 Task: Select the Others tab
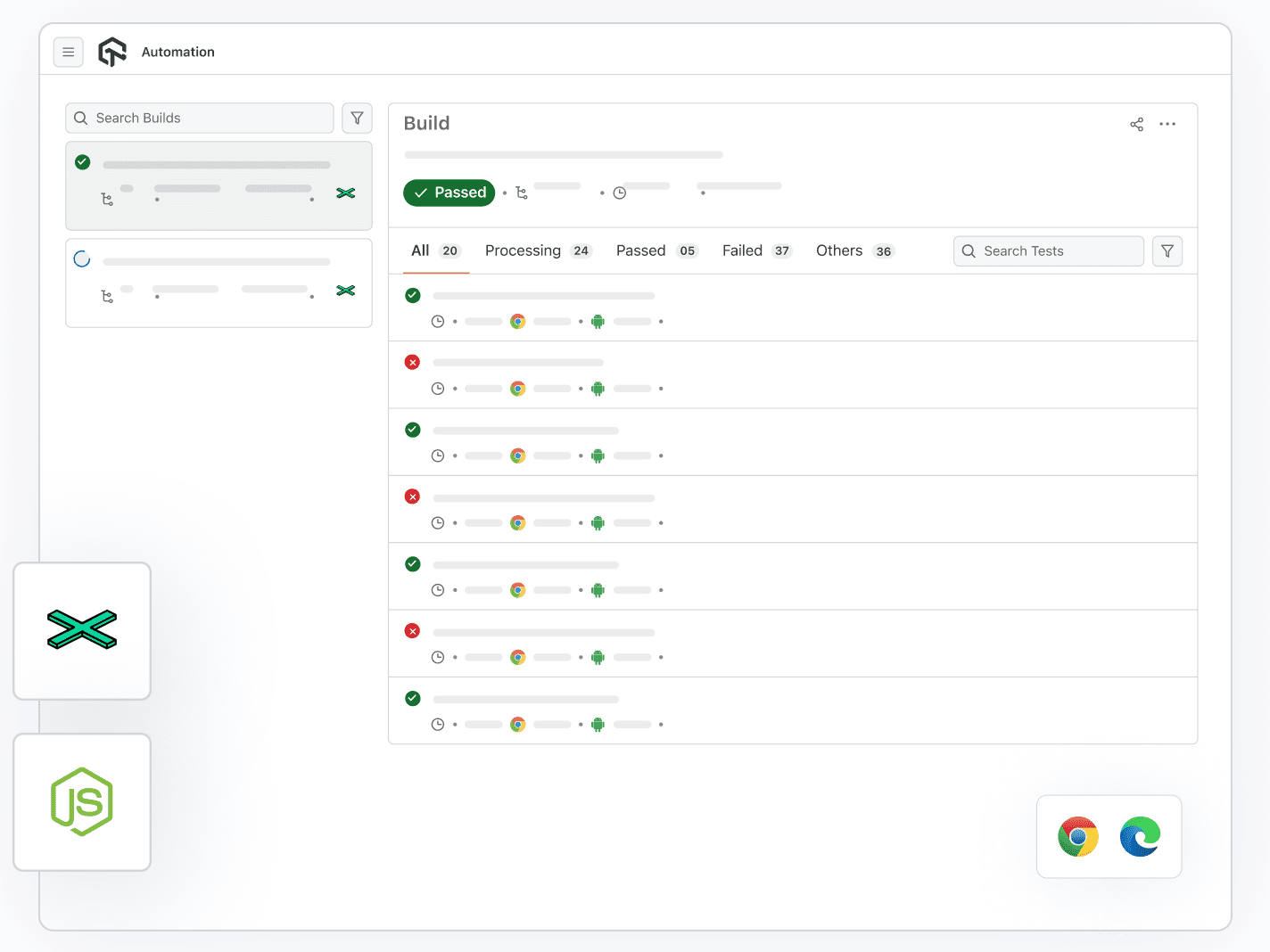tap(854, 251)
